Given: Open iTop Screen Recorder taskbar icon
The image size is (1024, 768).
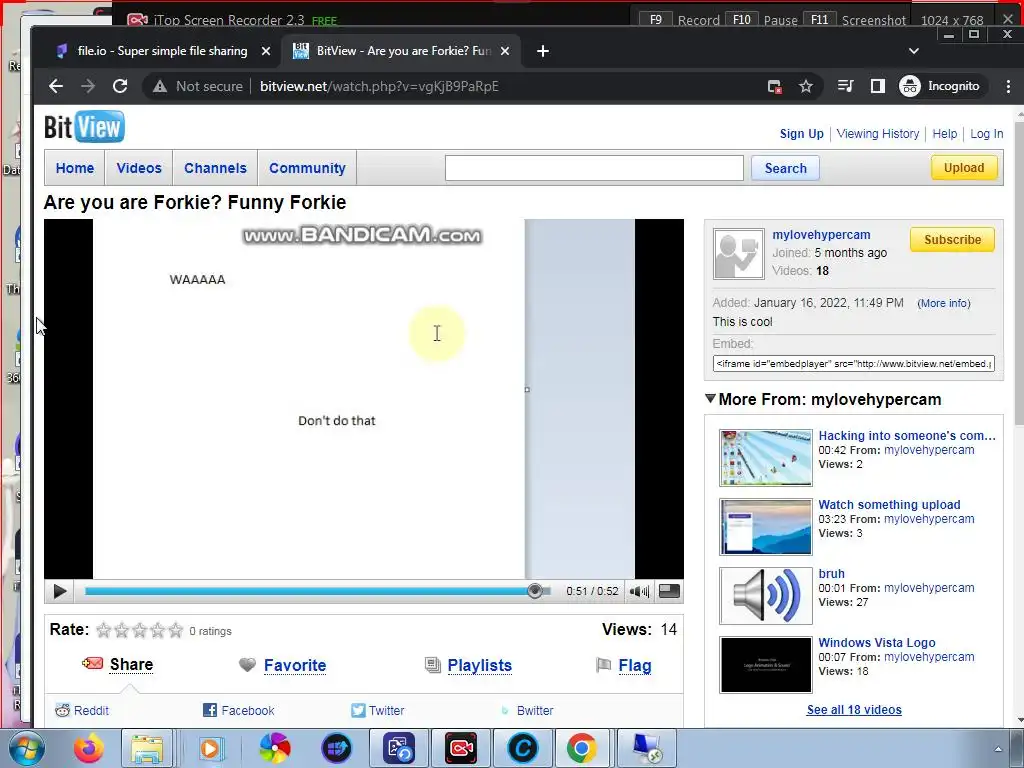Looking at the screenshot, I should (x=461, y=748).
